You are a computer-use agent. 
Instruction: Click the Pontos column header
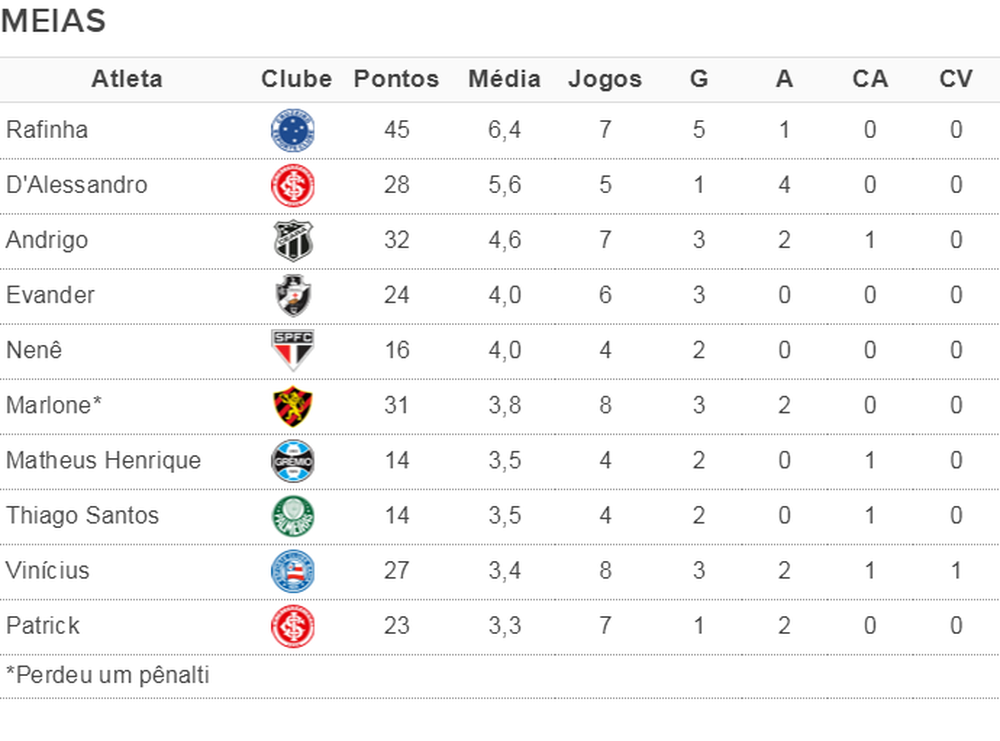(396, 79)
